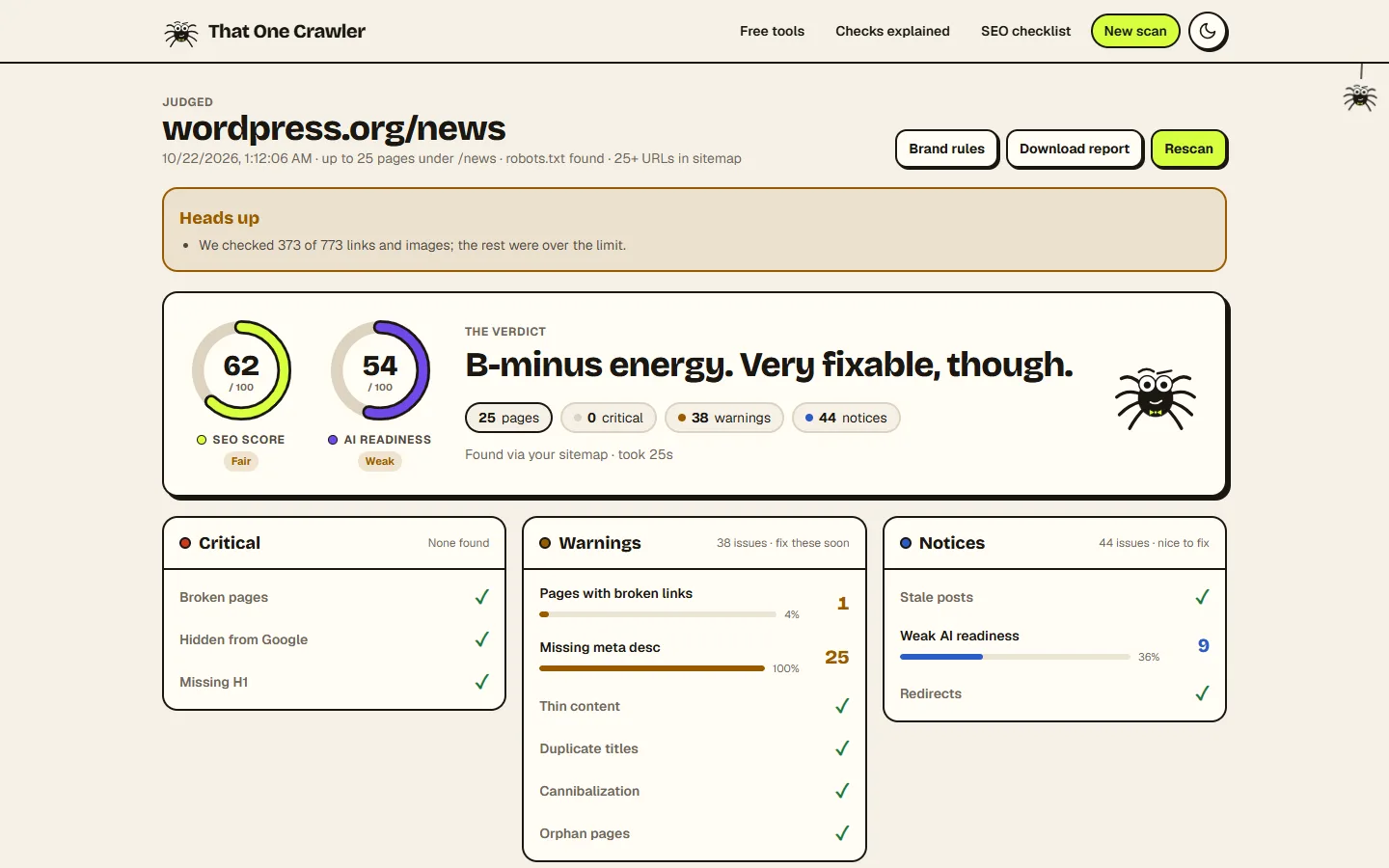Click the Weak badge under AI readiness

point(380,461)
